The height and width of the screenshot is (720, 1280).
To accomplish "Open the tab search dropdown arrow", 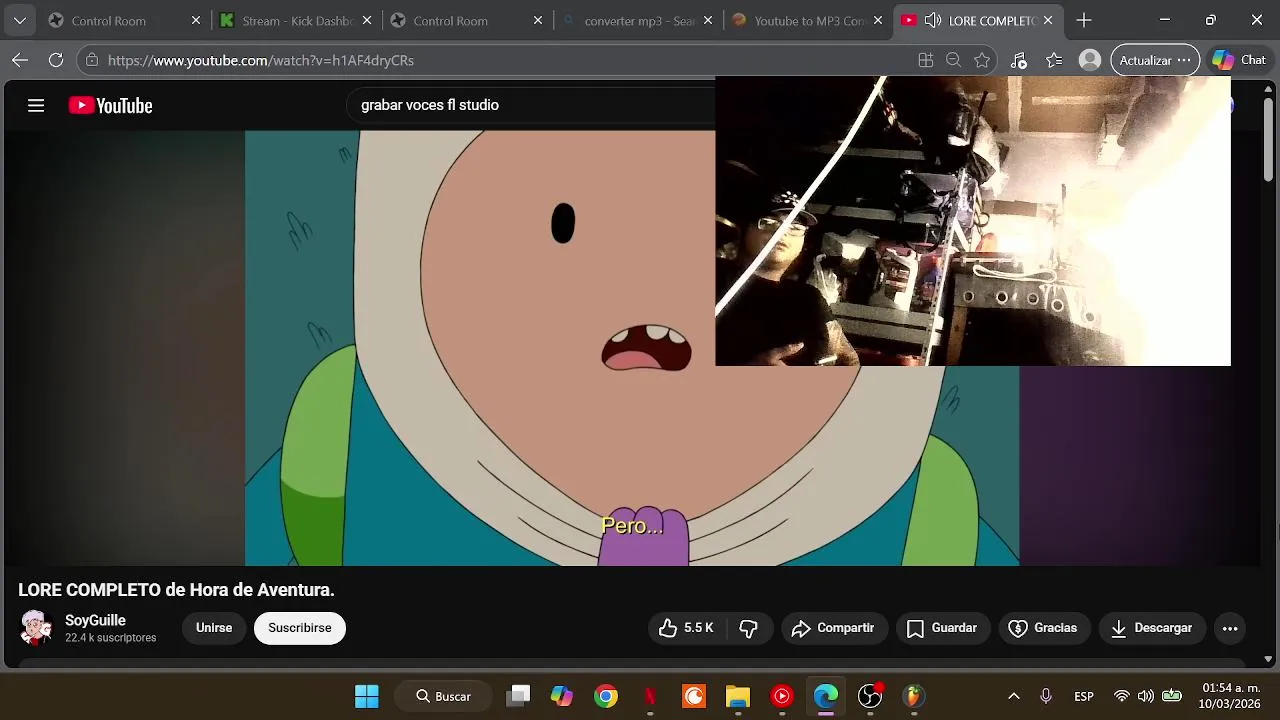I will (x=20, y=20).
